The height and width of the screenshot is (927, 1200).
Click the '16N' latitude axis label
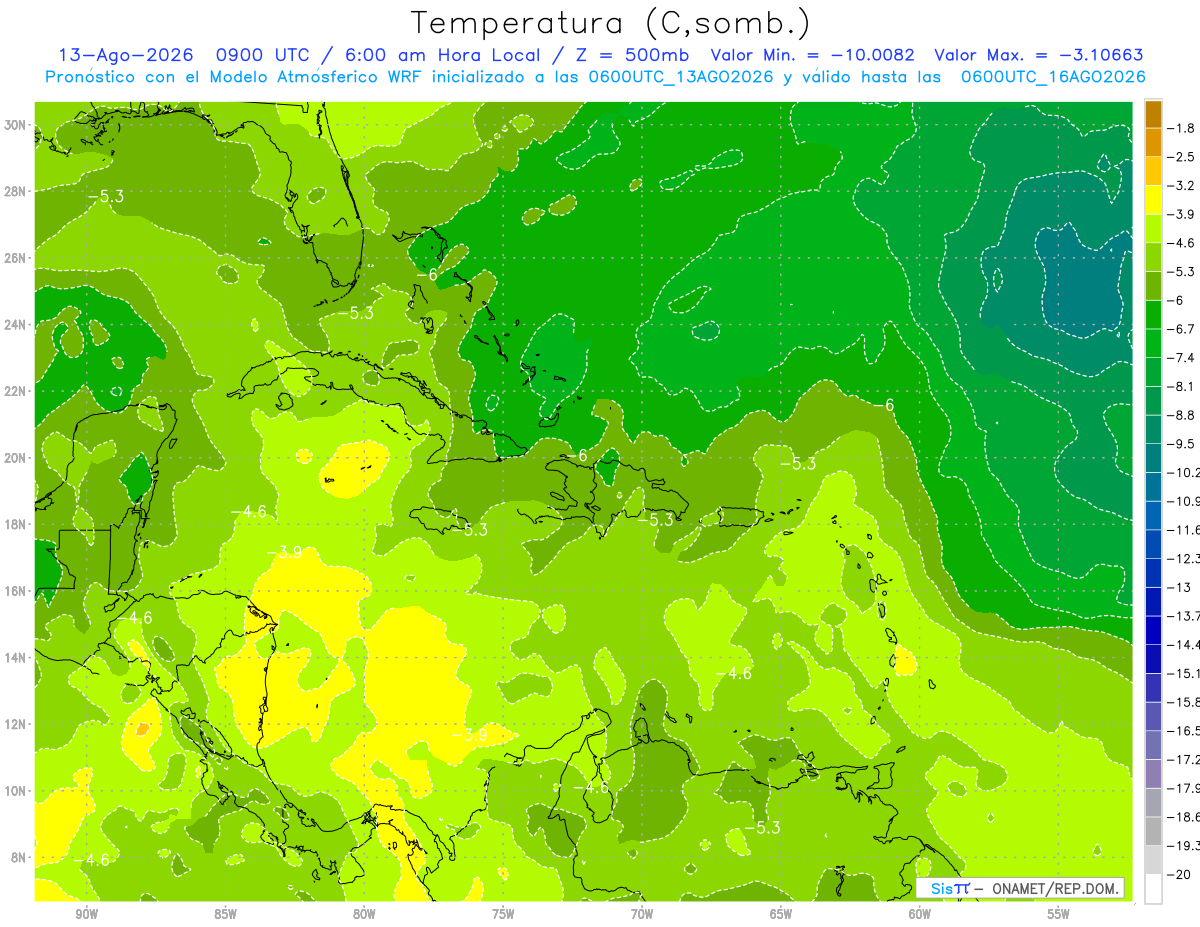15,591
